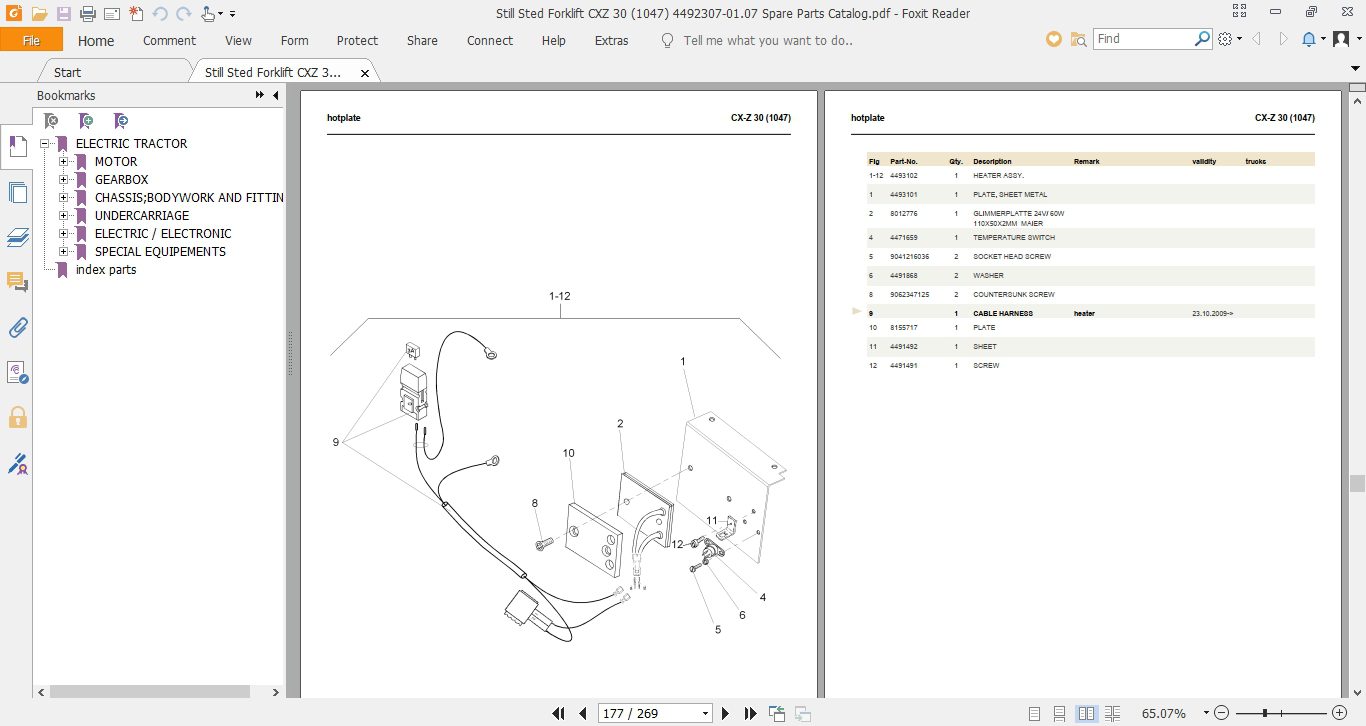Click the add new bookmark icon

point(86,121)
